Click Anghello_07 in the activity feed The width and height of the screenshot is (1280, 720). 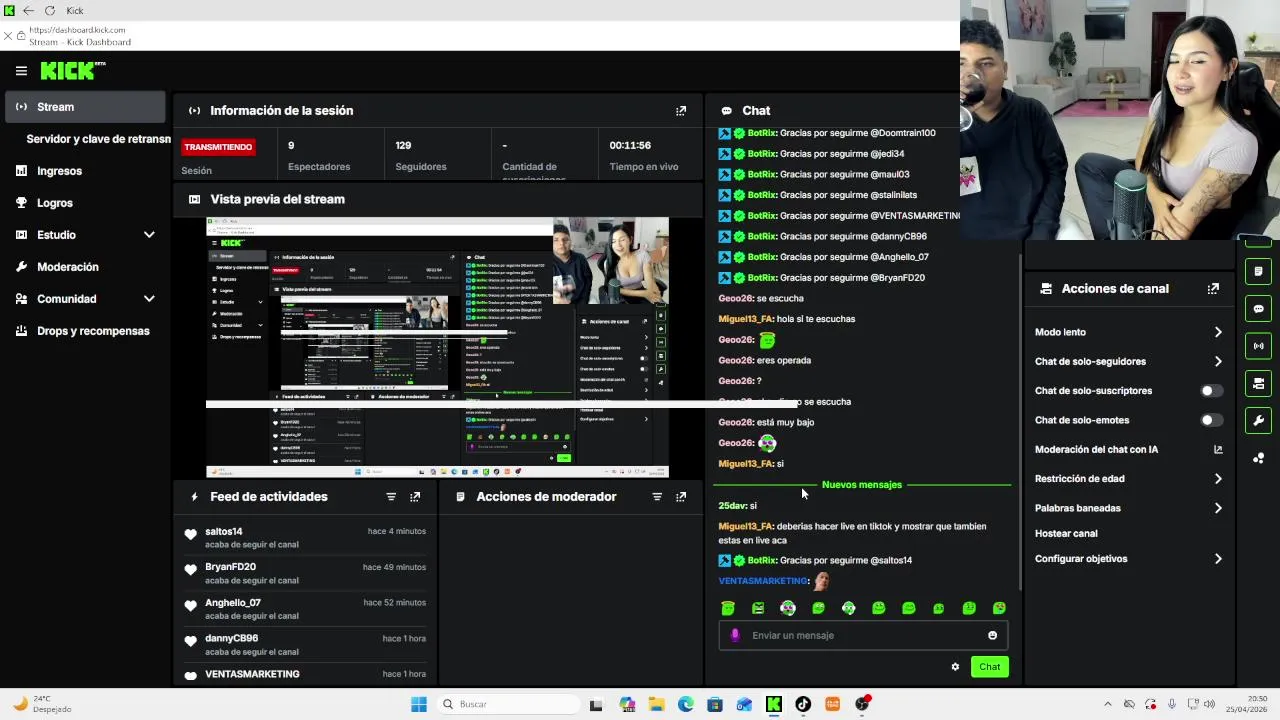tap(233, 603)
